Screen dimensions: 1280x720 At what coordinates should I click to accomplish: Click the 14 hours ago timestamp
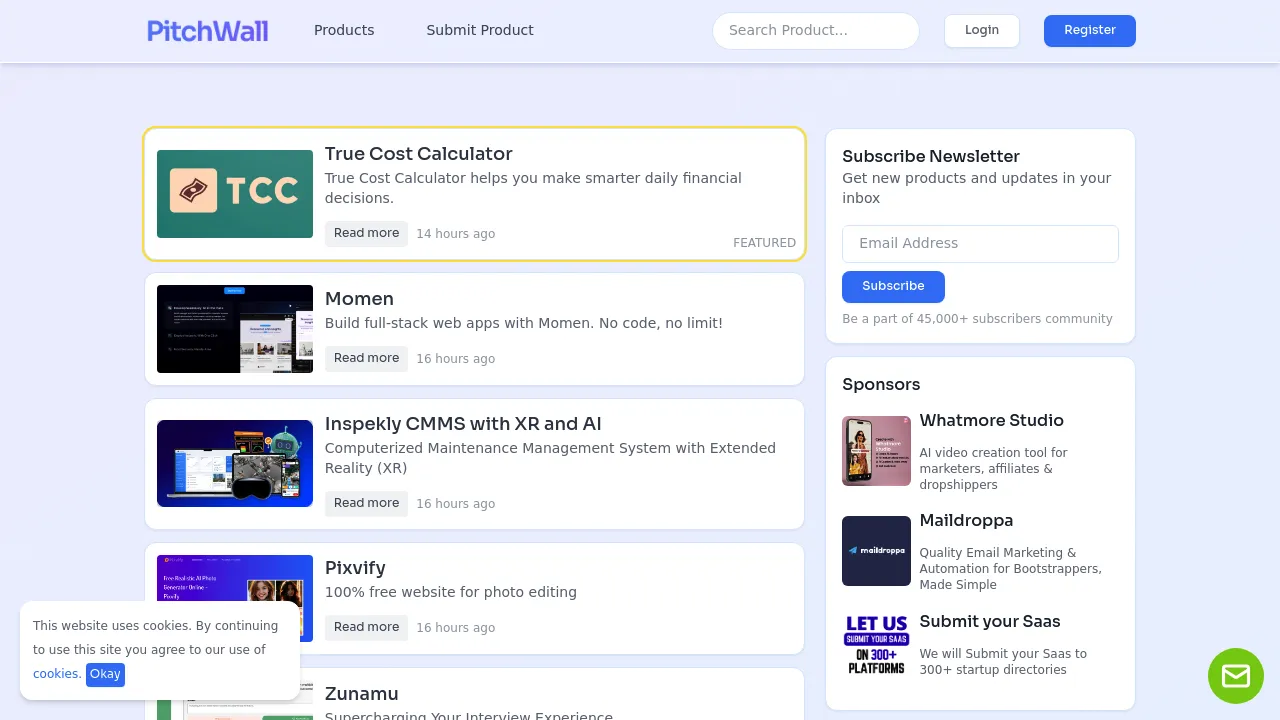(455, 234)
